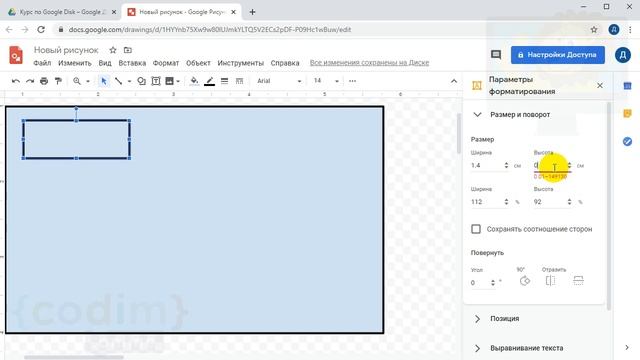640x360 pixels.
Task: Open border dash style icon
Action: pos(239,81)
